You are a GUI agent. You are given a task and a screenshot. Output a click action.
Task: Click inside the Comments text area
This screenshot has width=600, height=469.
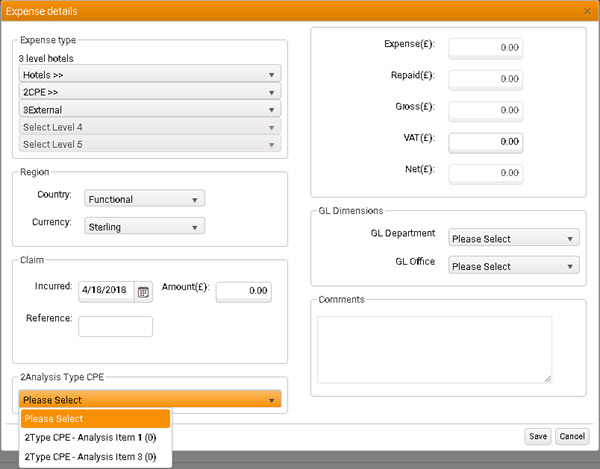point(434,349)
